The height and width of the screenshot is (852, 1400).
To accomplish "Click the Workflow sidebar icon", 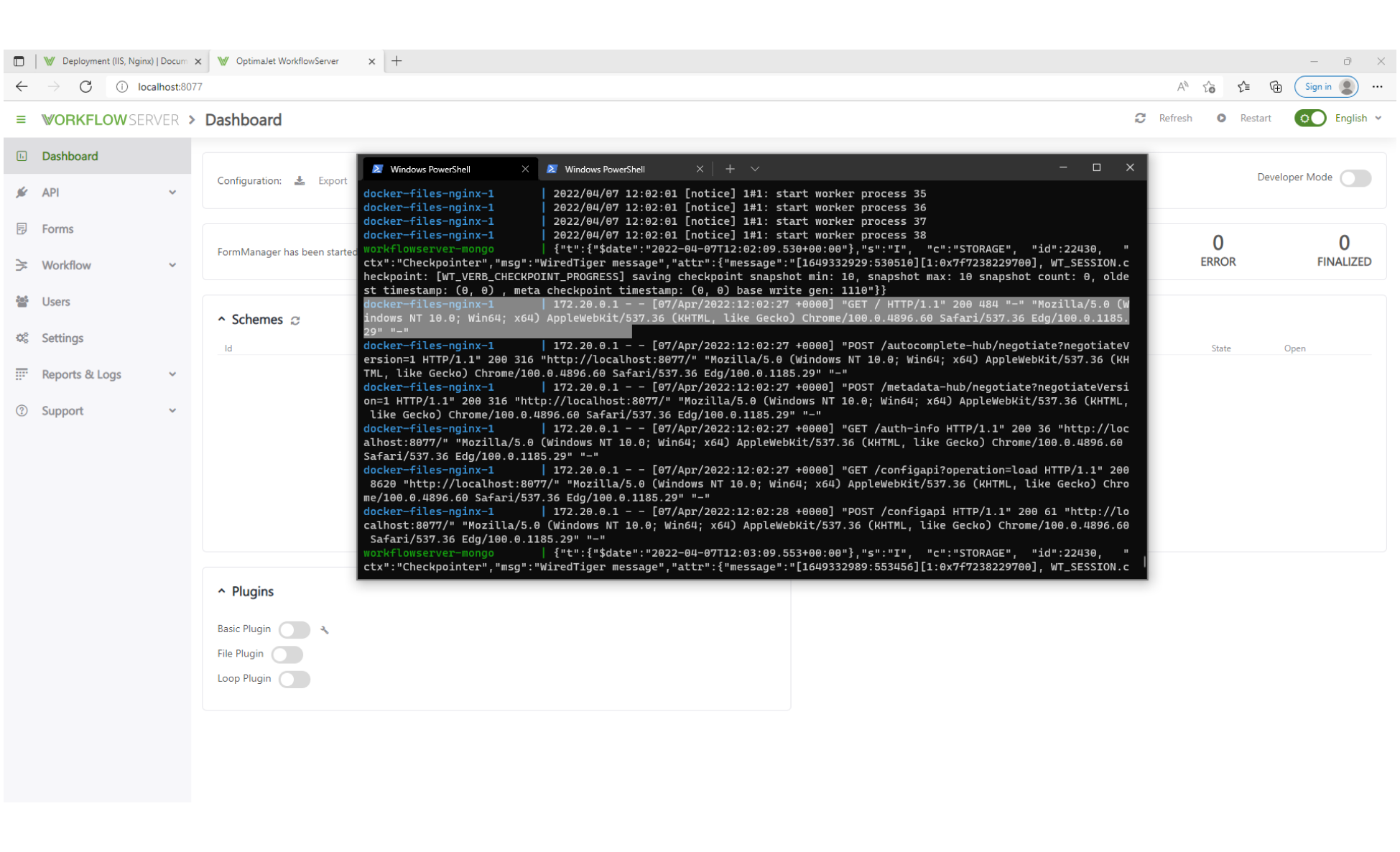I will pos(22,265).
